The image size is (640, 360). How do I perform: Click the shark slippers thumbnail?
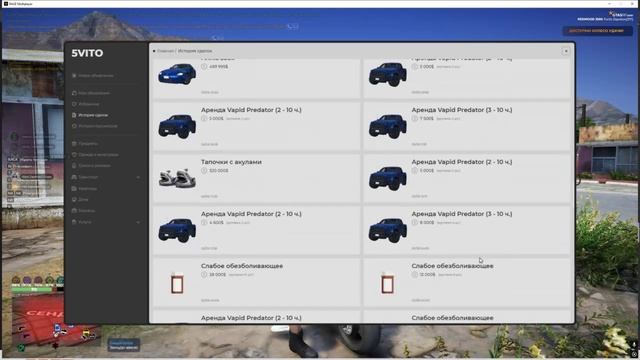(x=177, y=178)
